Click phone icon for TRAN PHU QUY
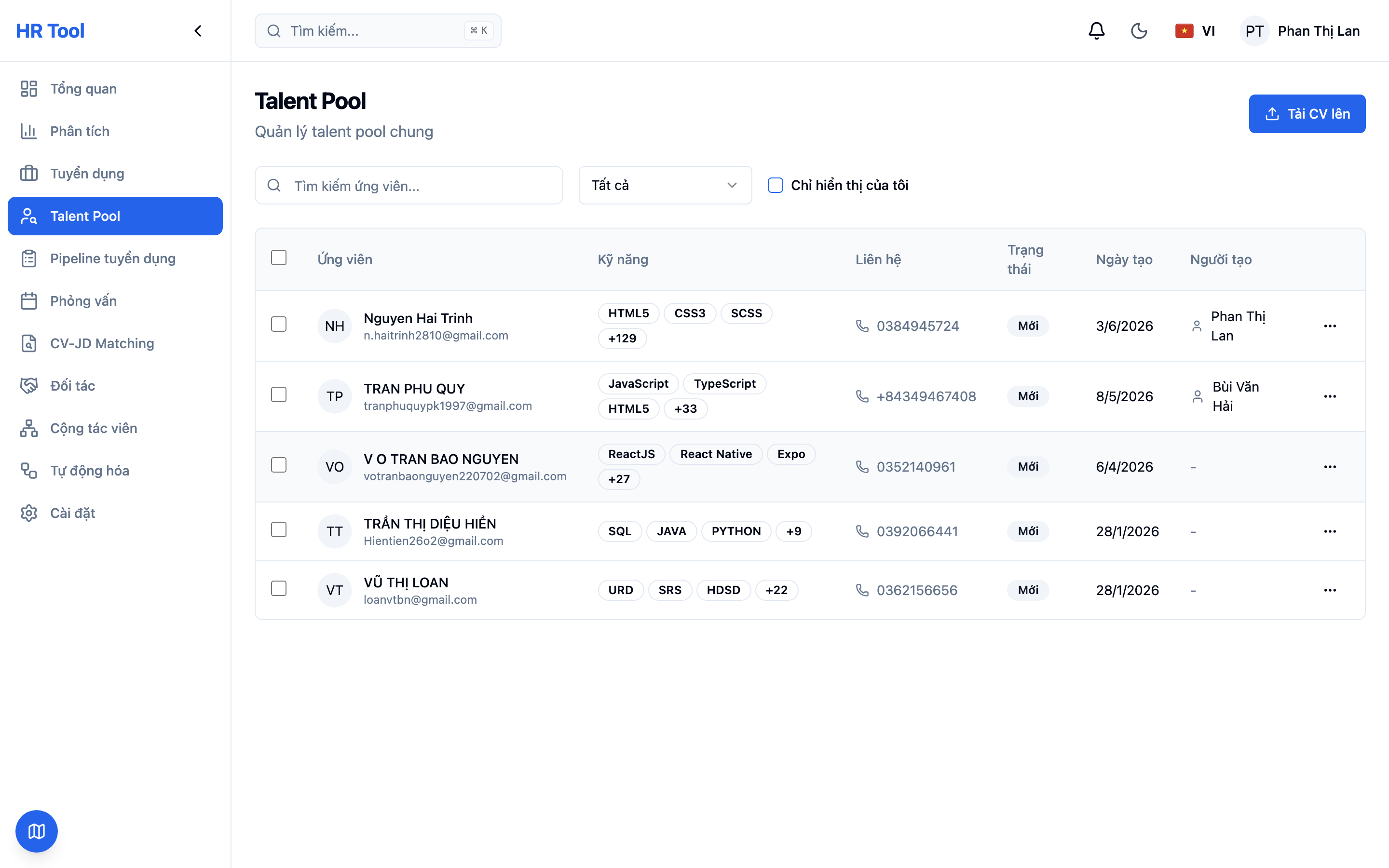Screen dimensions: 1389x868 pos(862,396)
